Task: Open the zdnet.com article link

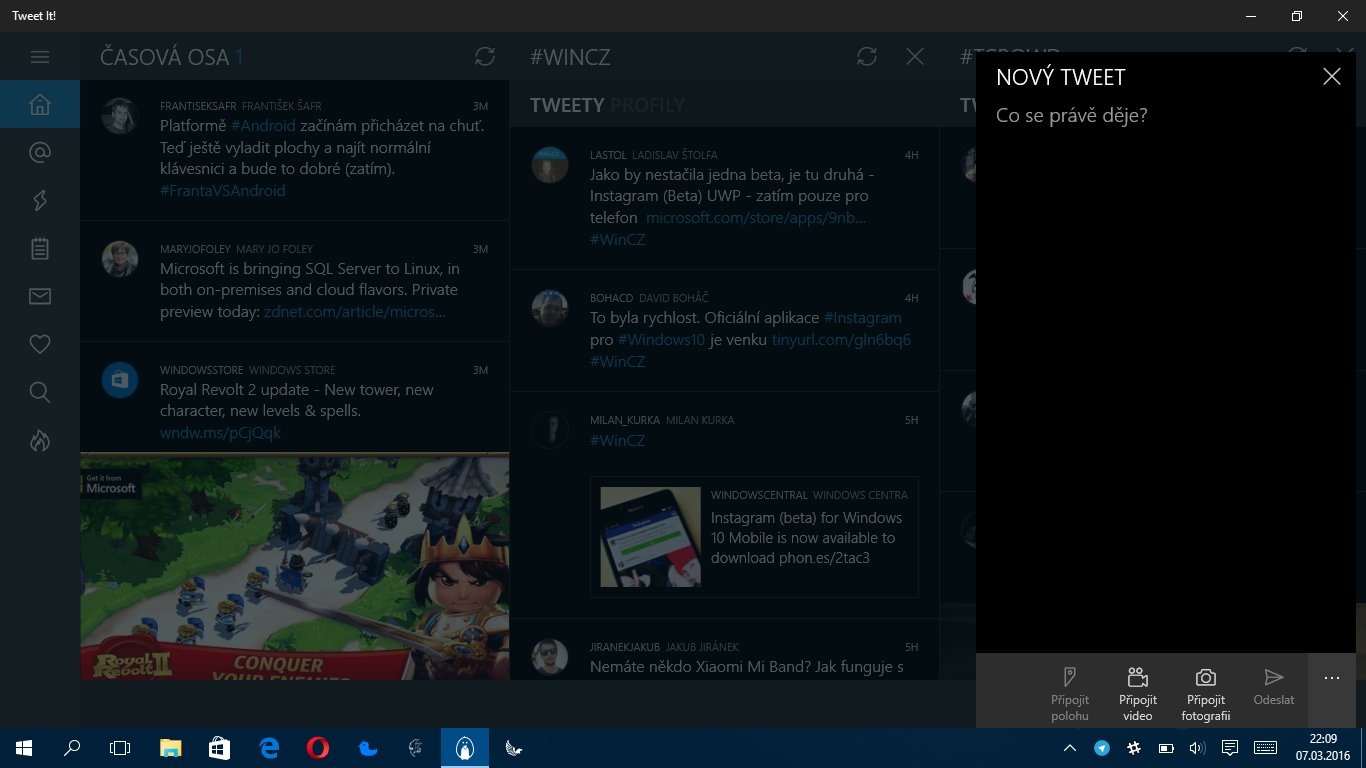Action: coord(355,312)
